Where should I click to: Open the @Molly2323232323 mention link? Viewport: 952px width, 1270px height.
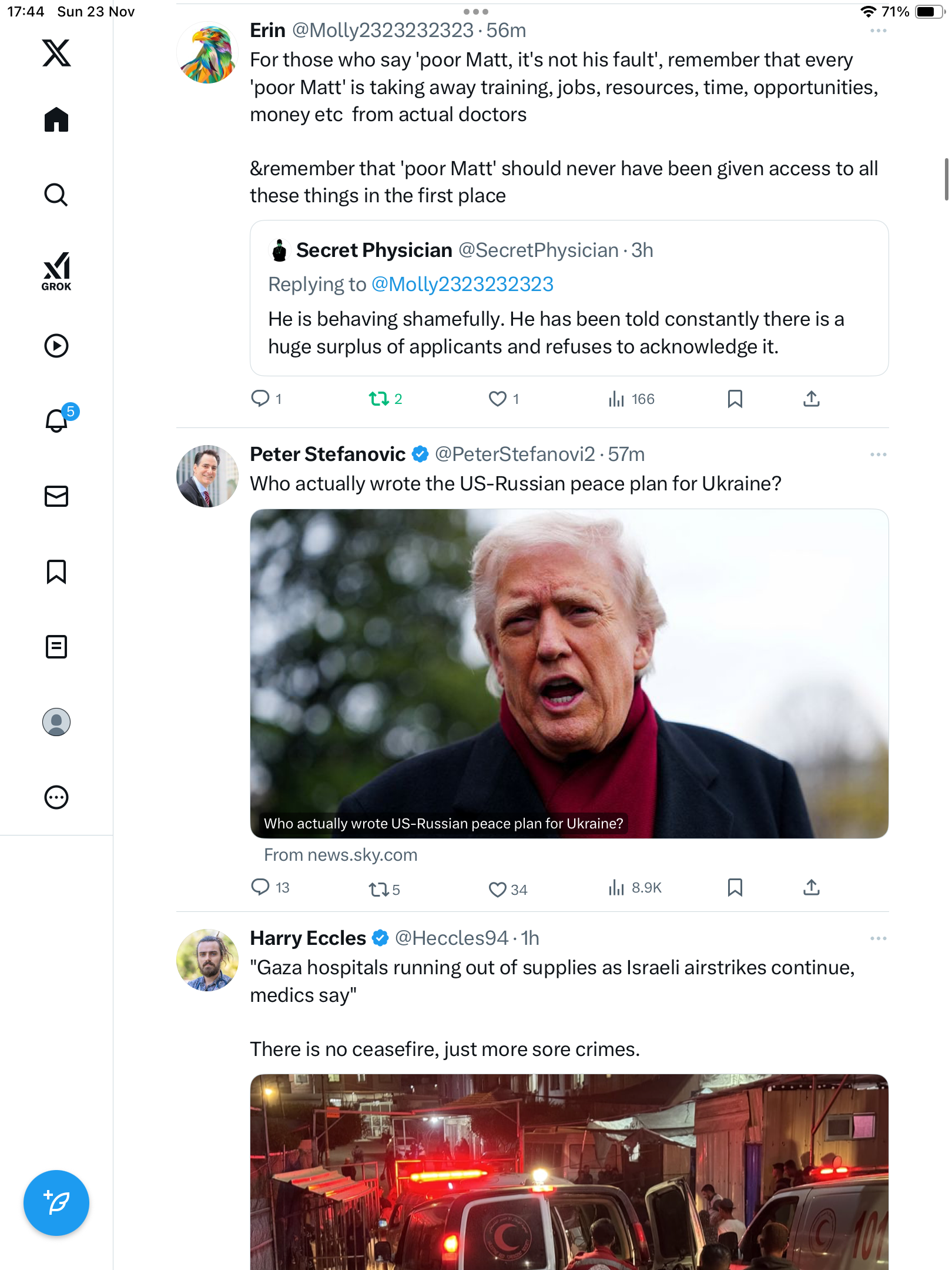pos(462,285)
